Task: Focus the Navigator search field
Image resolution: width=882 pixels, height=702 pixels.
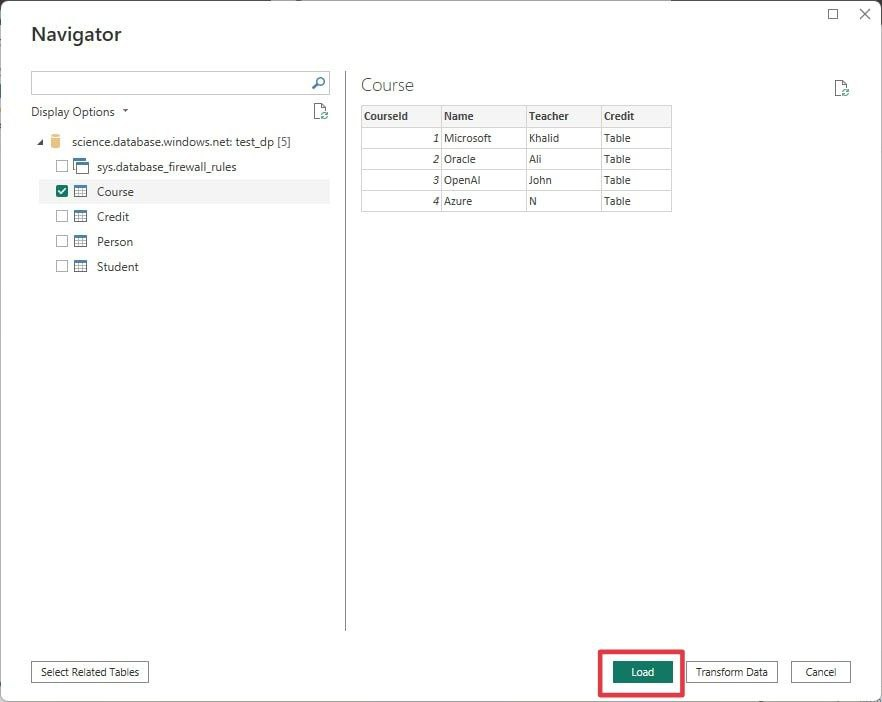Action: [x=180, y=83]
